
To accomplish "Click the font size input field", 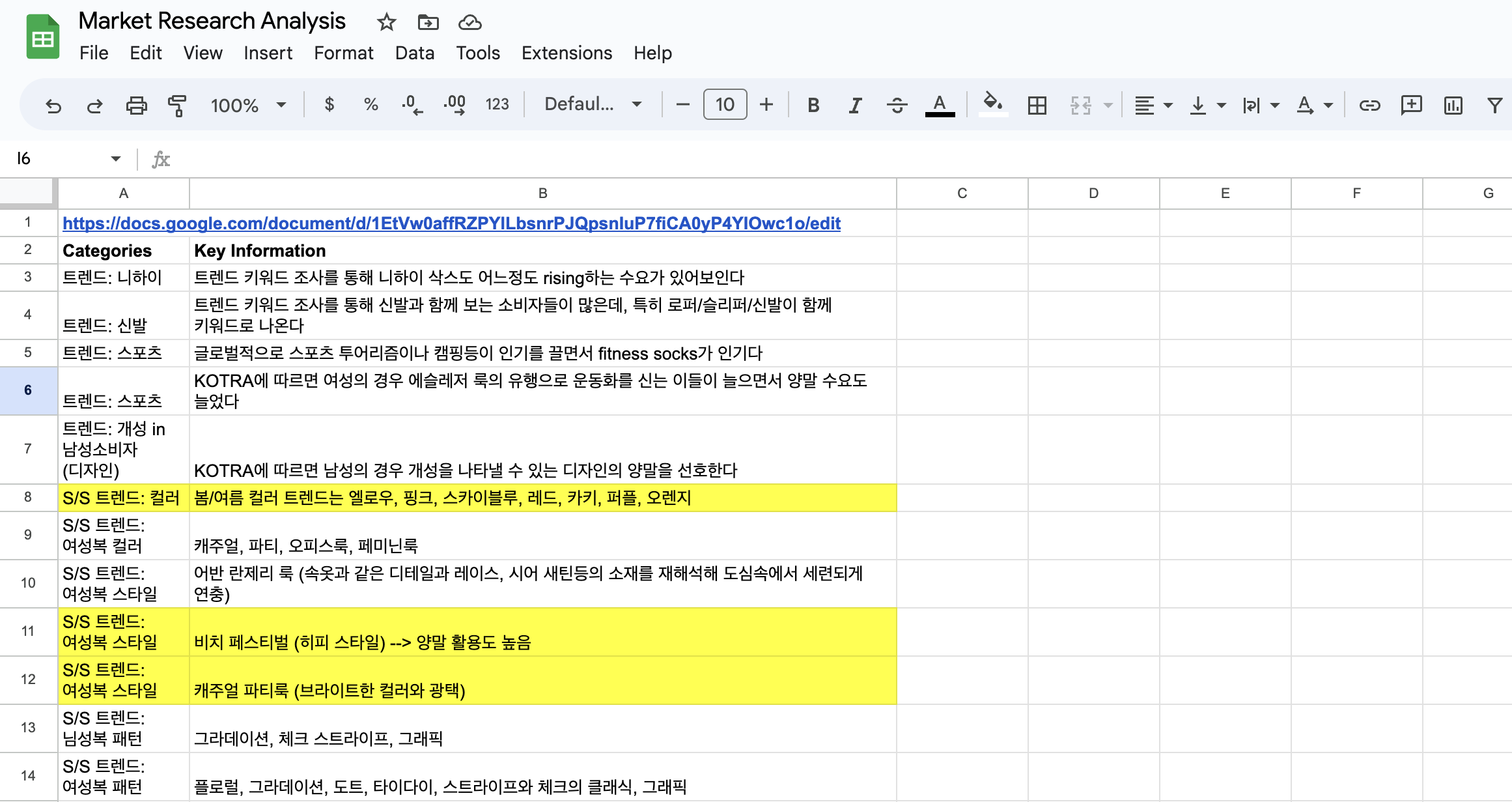I will pos(725,105).
